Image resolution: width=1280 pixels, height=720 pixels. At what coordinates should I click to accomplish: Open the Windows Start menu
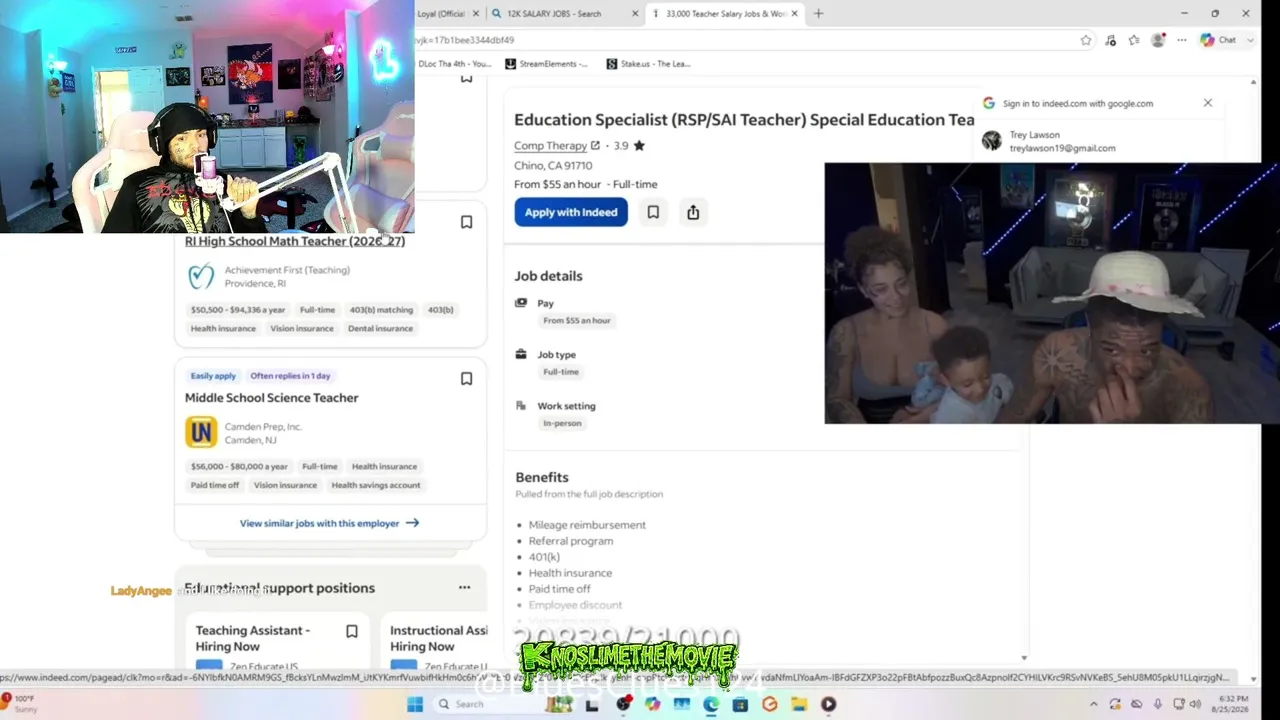tap(415, 704)
